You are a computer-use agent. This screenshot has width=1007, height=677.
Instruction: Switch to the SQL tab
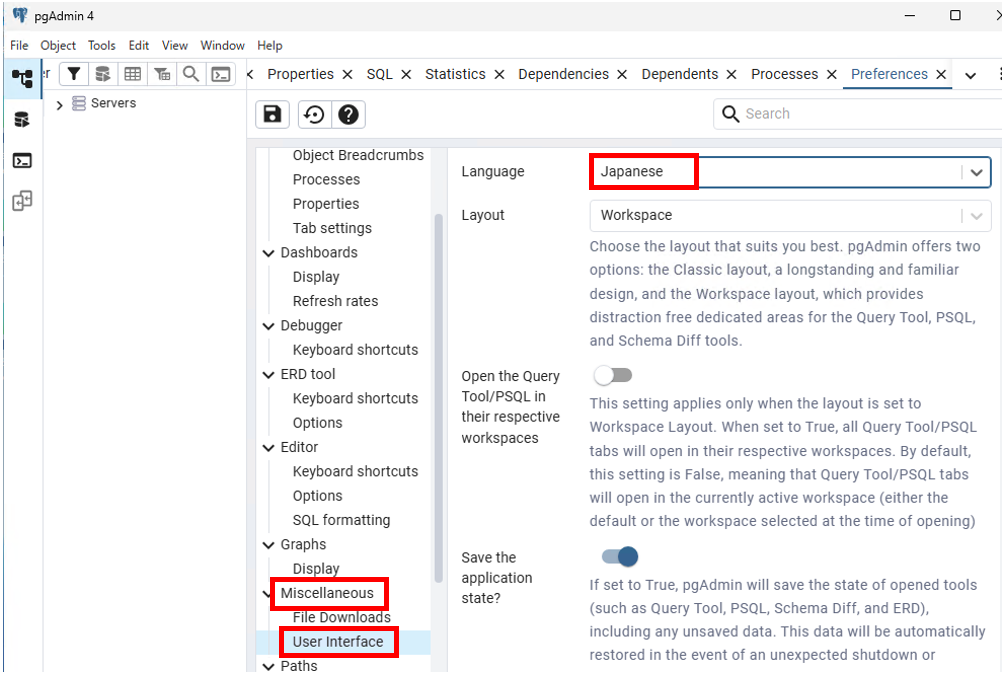[x=380, y=75]
